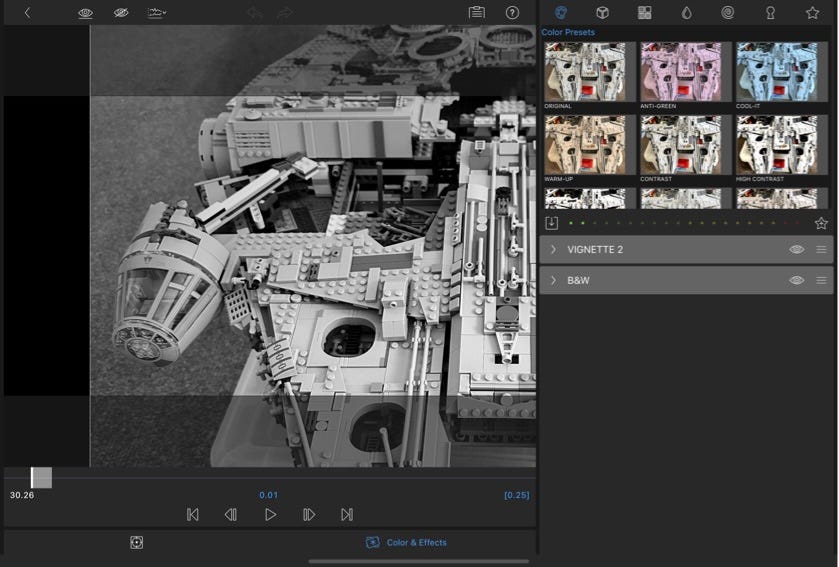
Task: Click the redo arrow
Action: tap(285, 12)
